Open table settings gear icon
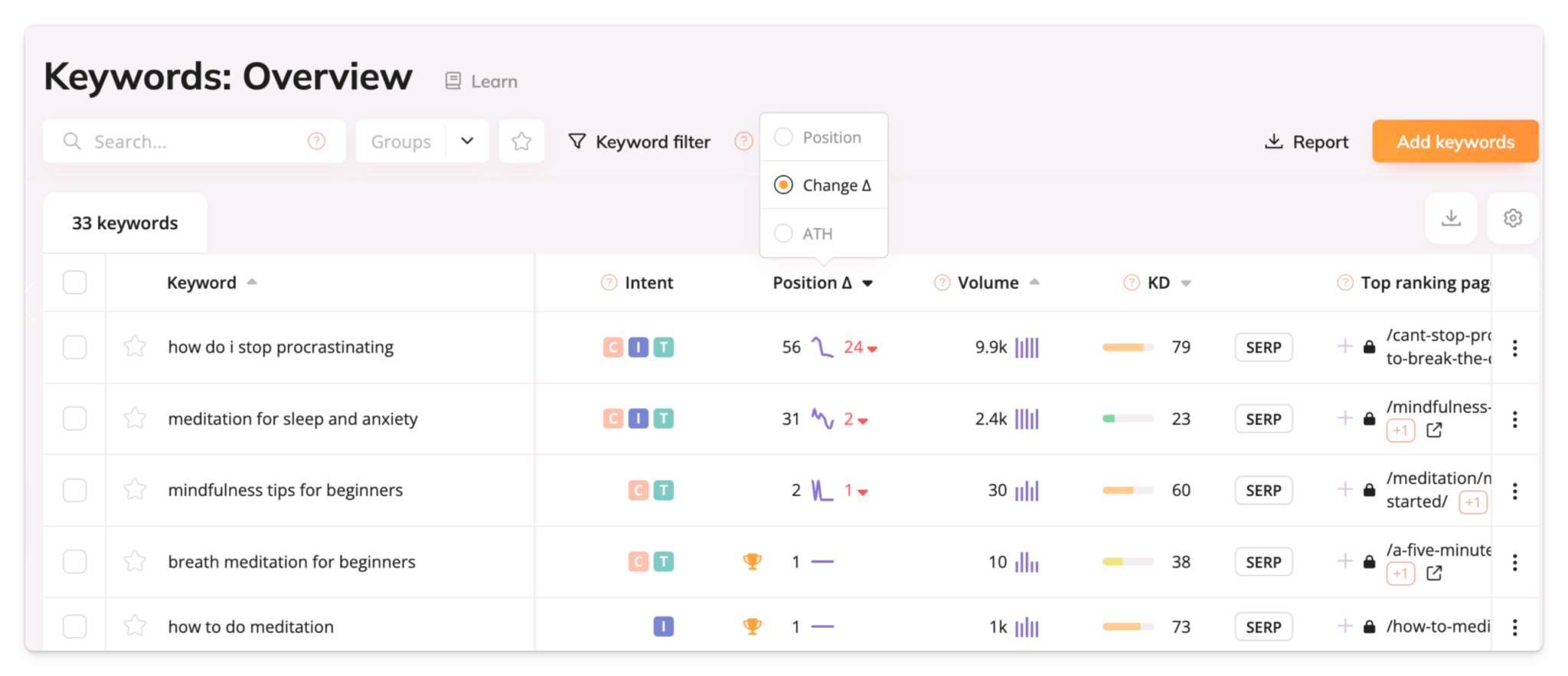 [1512, 218]
